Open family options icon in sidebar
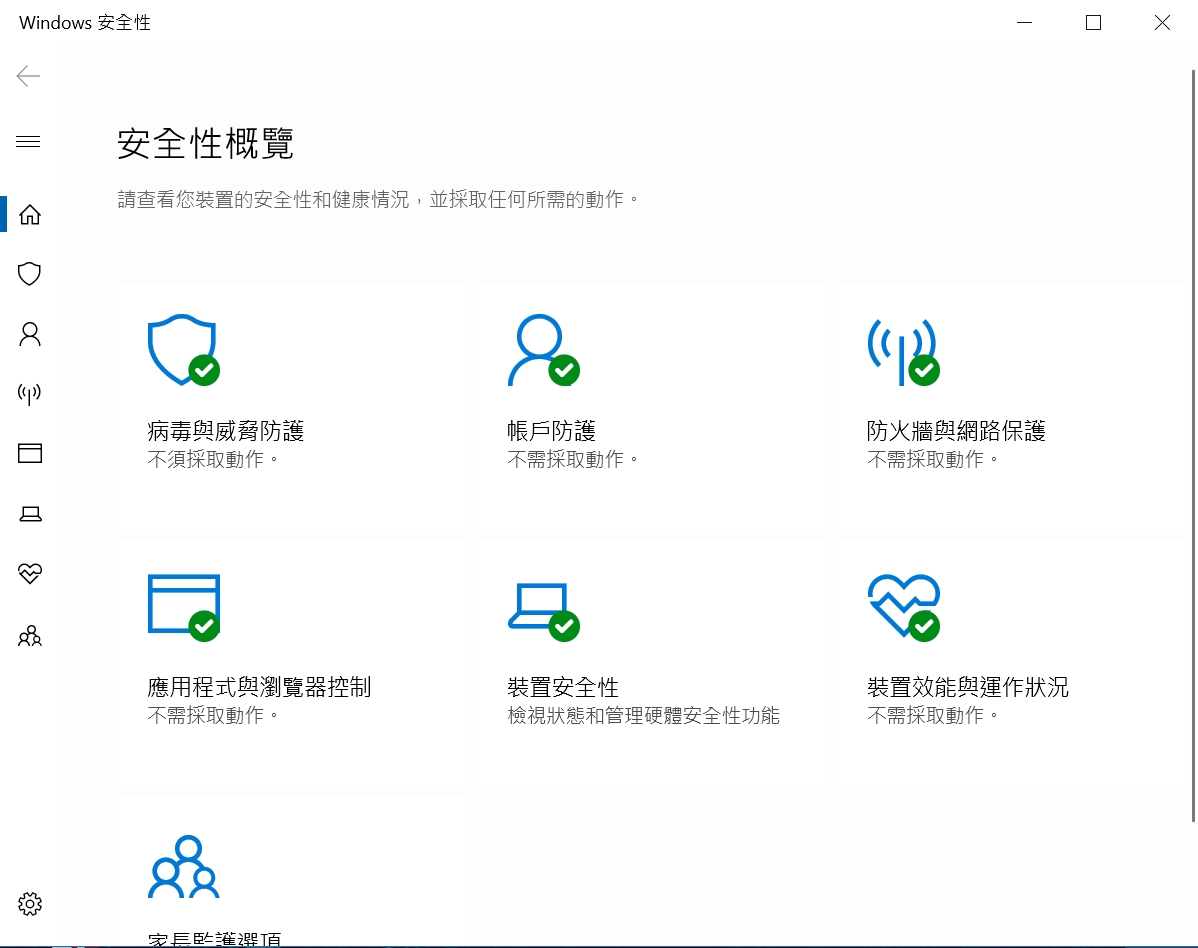The width and height of the screenshot is (1198, 948). tap(30, 636)
